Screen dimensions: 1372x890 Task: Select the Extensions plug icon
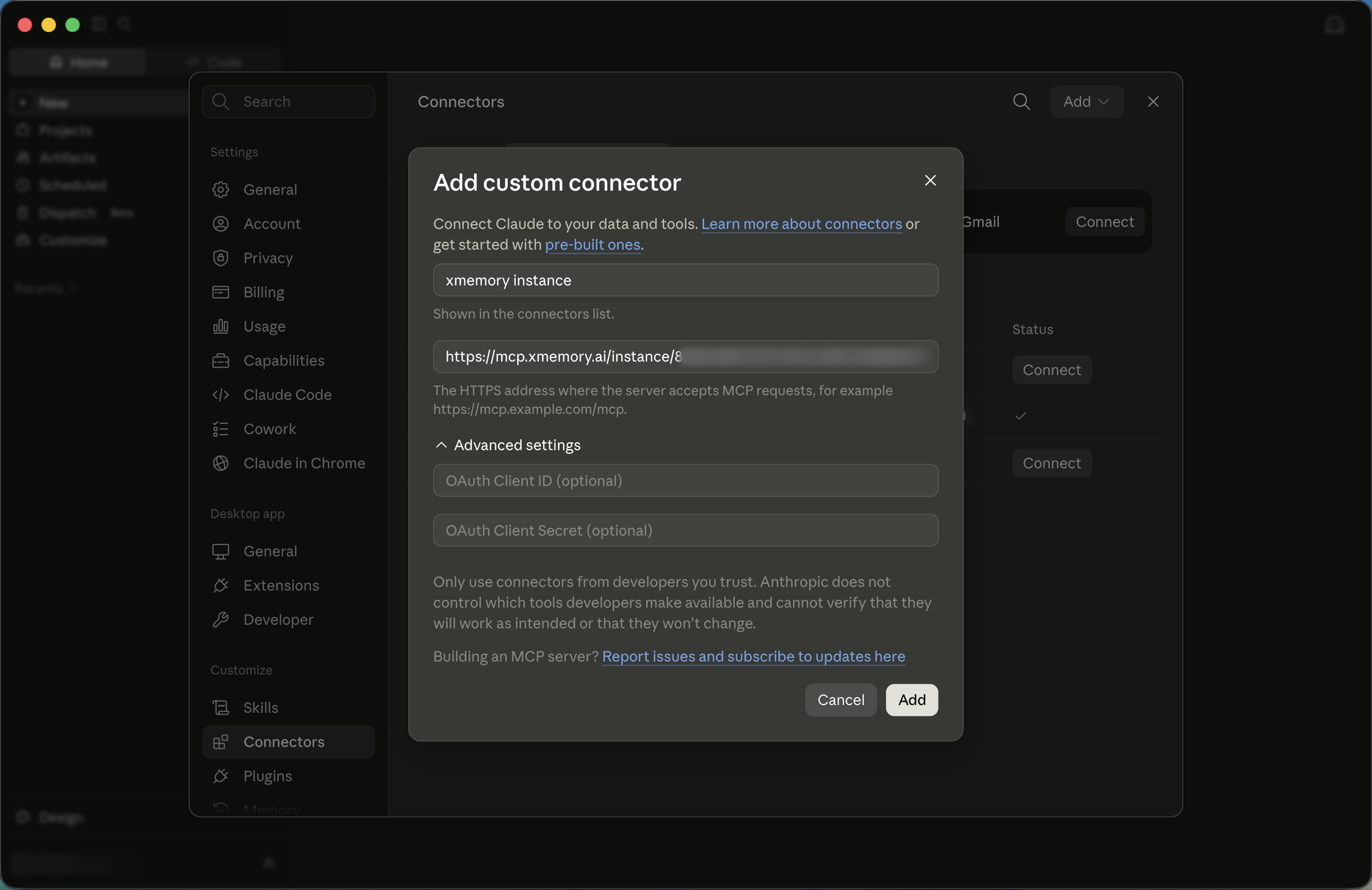pyautogui.click(x=220, y=585)
